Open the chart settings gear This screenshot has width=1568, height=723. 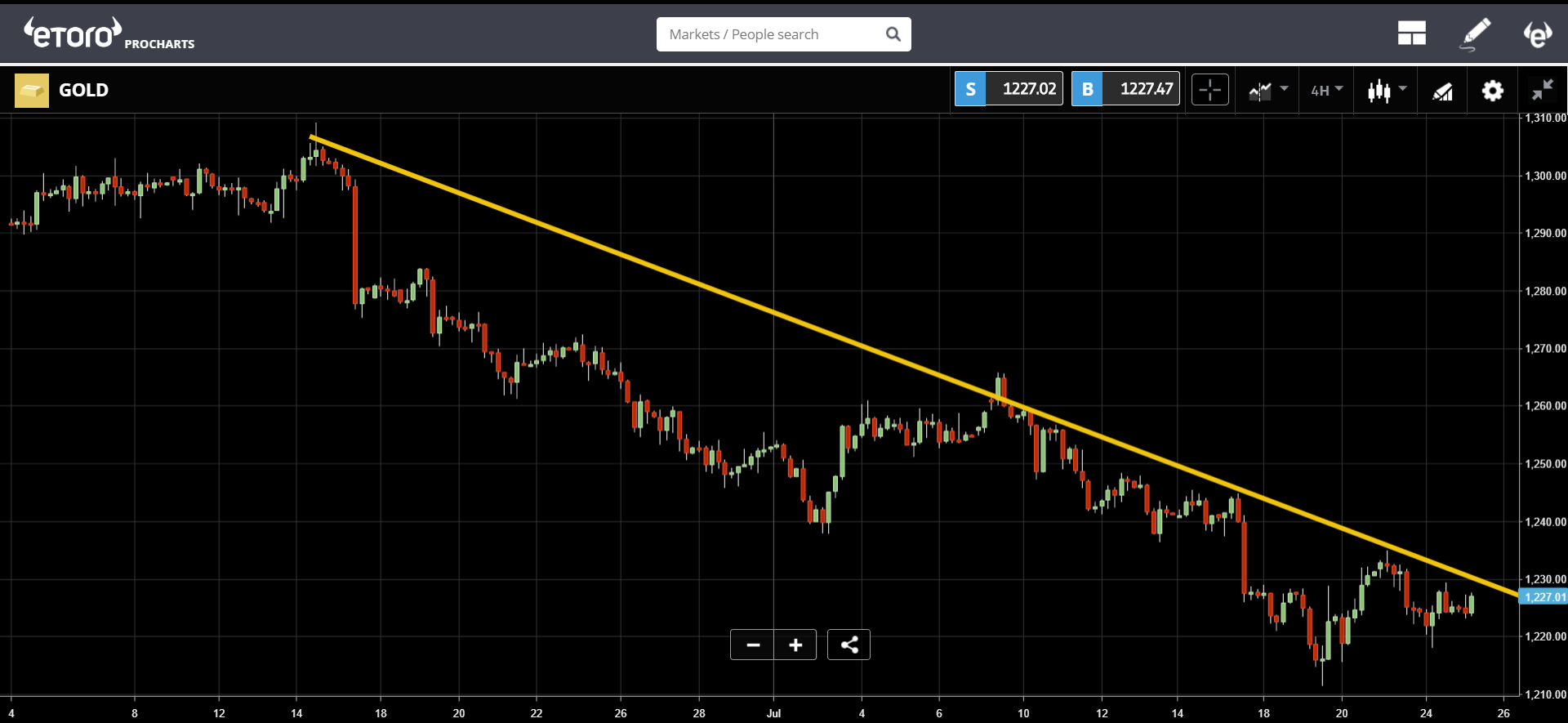pos(1493,90)
